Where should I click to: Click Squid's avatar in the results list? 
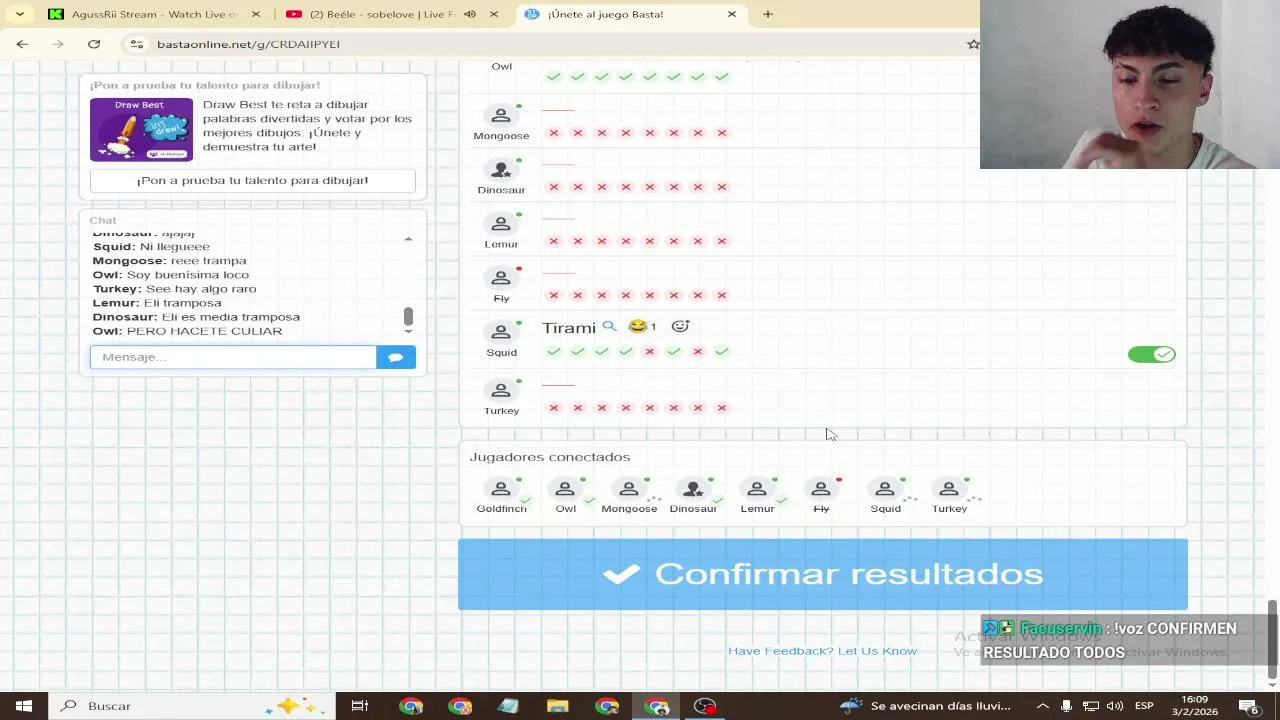pyautogui.click(x=501, y=332)
